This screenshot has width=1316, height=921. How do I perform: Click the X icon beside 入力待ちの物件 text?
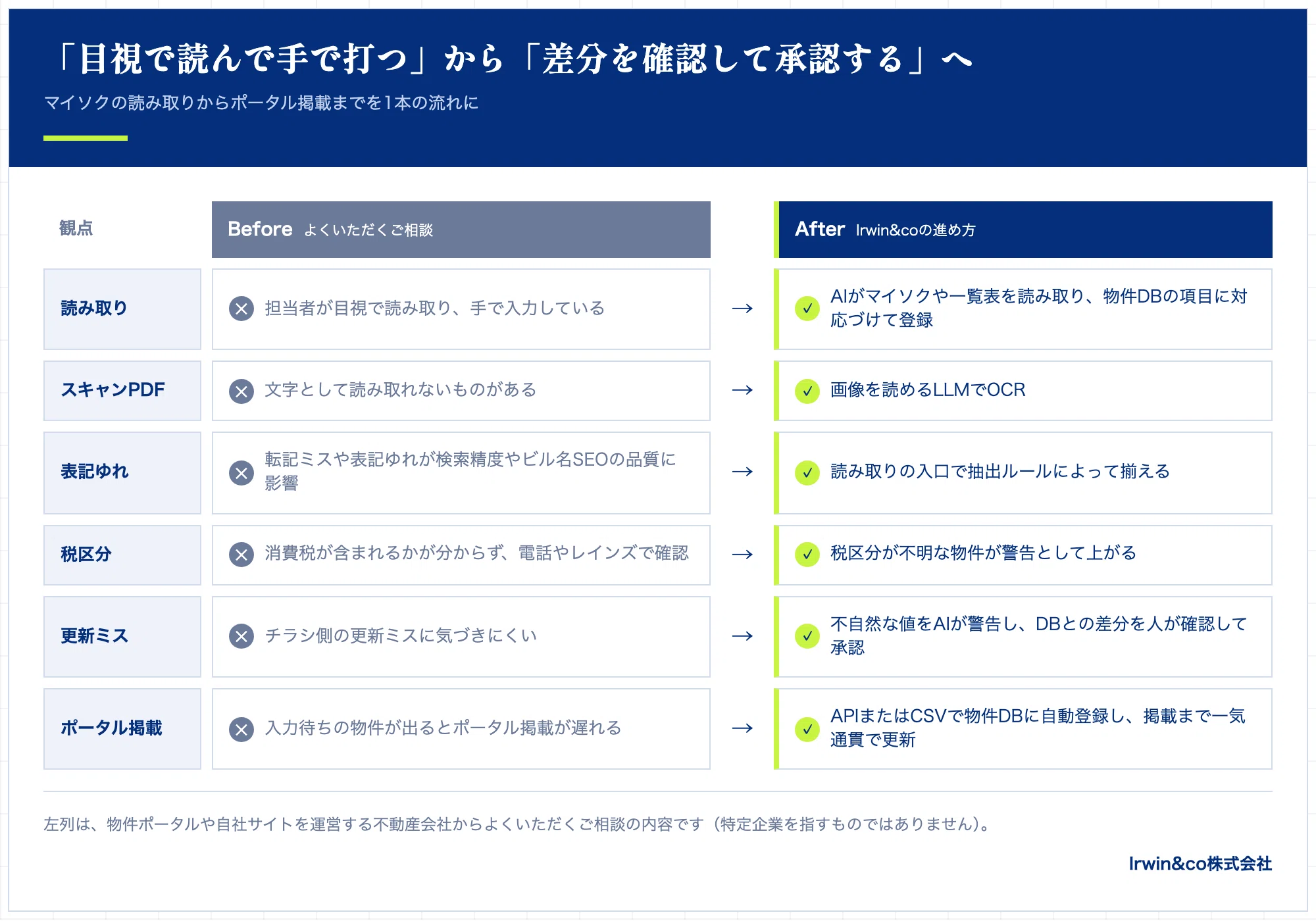(x=241, y=730)
